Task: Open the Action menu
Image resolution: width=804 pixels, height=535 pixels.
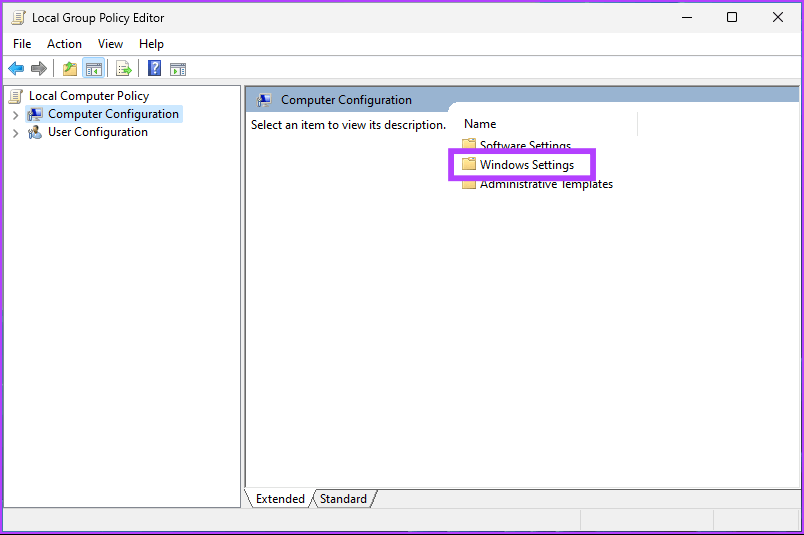Action: (x=64, y=44)
